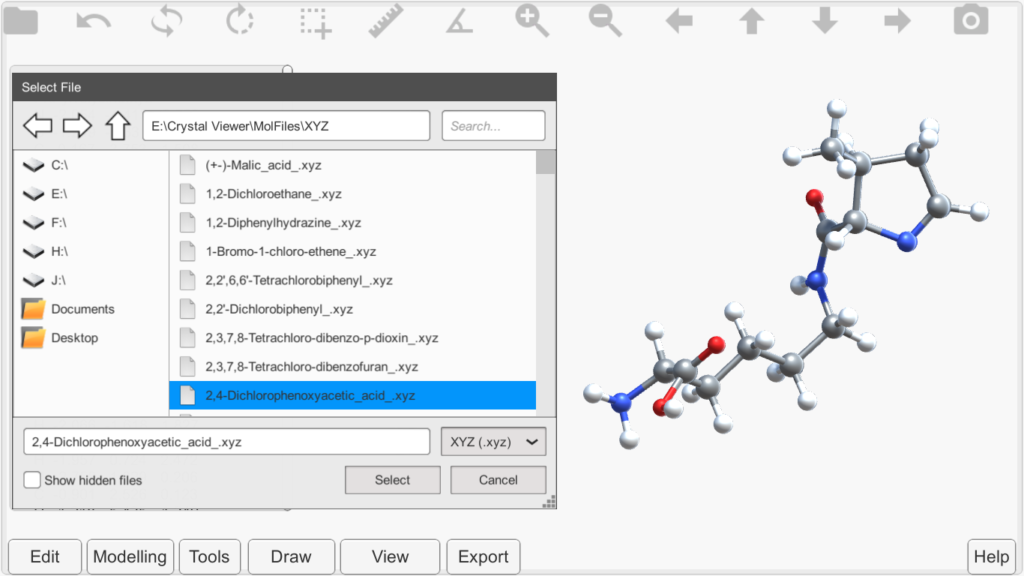The height and width of the screenshot is (576, 1024).
Task: Click the back navigation arrow in file dialog
Action: tap(37, 125)
